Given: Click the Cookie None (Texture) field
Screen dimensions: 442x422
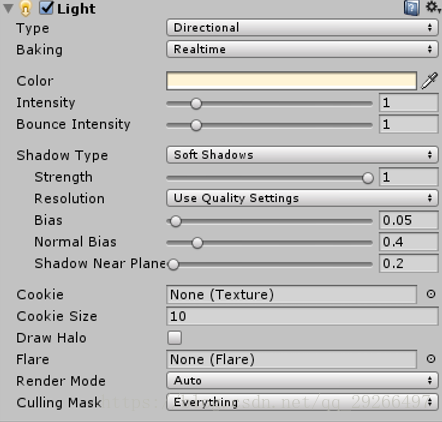Looking at the screenshot, I should click(291, 295).
